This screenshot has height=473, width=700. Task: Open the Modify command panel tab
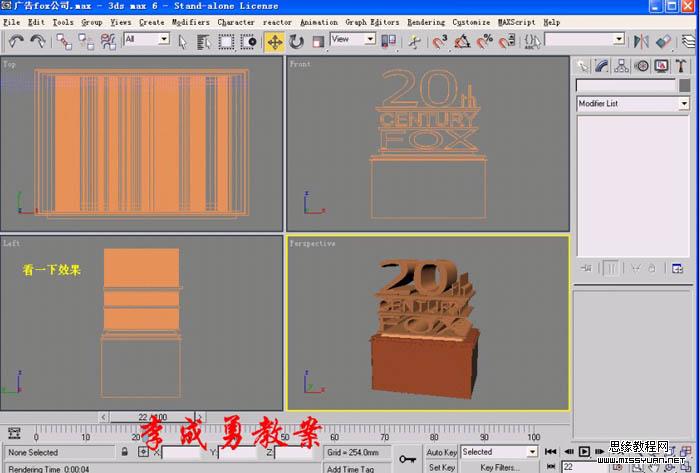(602, 66)
